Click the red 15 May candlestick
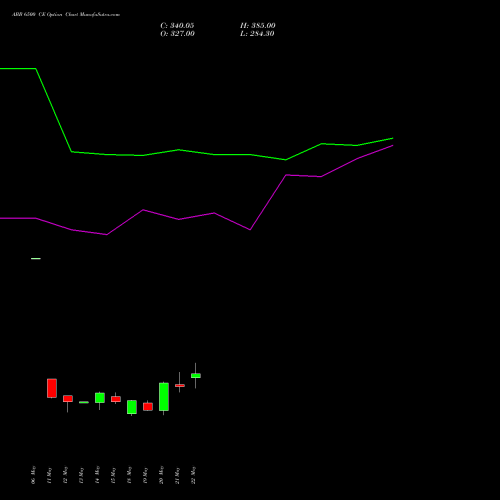500x500 pixels. (116, 399)
